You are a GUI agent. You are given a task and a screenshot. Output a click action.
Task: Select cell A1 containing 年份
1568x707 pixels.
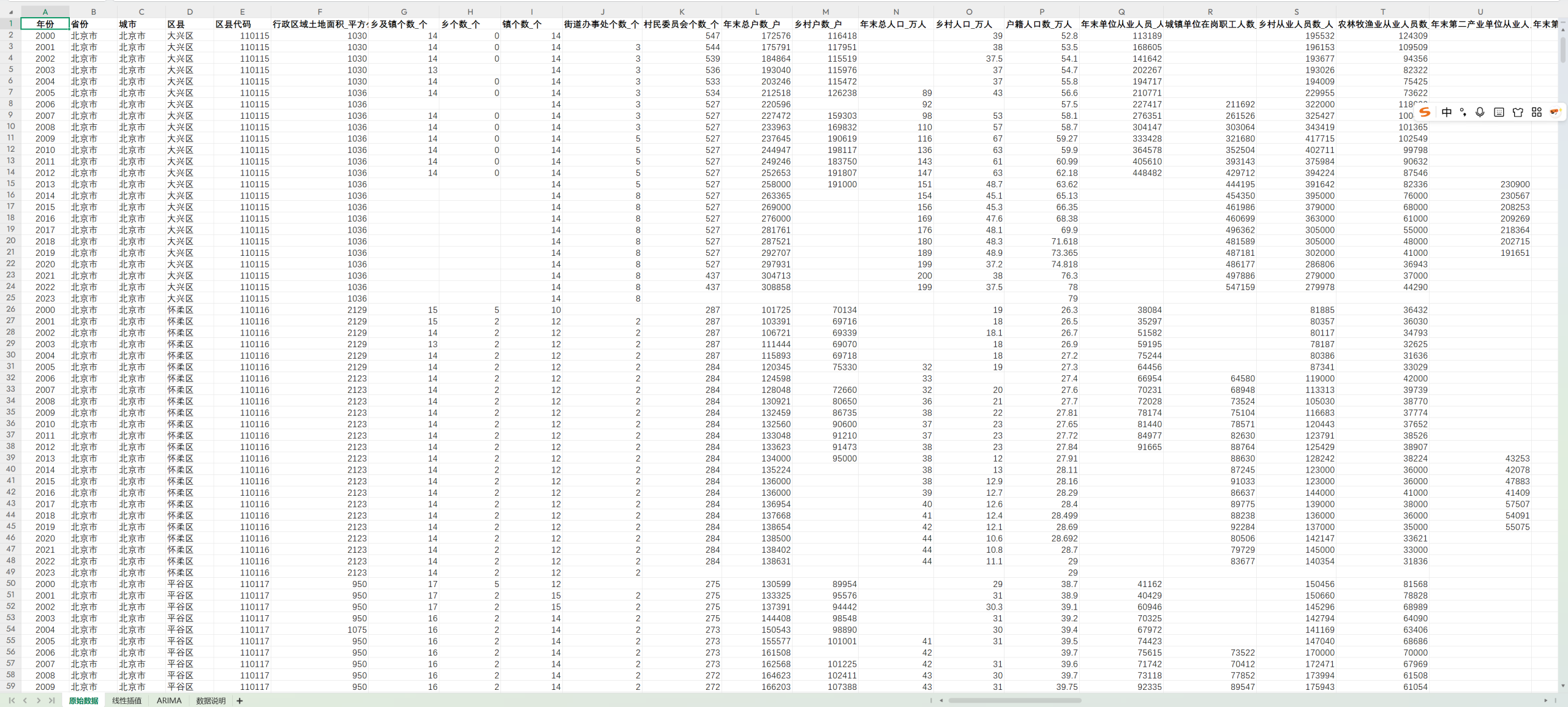(45, 24)
